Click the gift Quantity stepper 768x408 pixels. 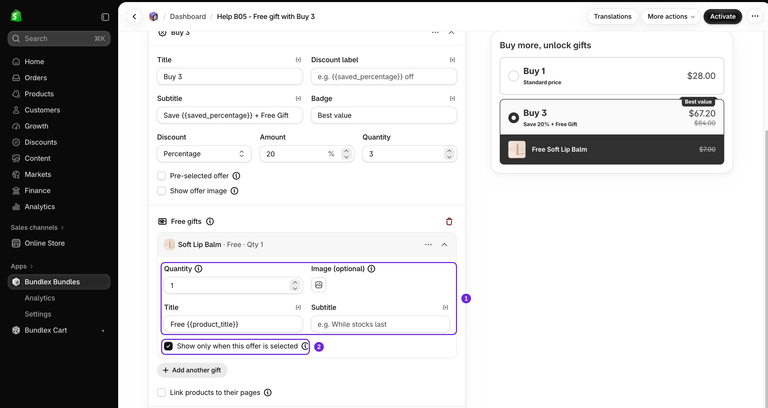pos(295,286)
